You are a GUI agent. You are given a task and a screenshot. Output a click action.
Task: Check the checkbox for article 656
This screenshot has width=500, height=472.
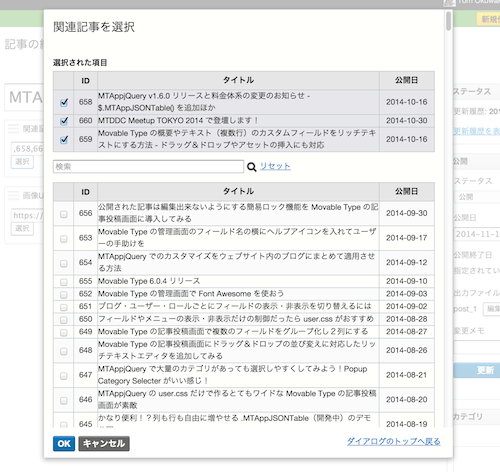pos(64,214)
